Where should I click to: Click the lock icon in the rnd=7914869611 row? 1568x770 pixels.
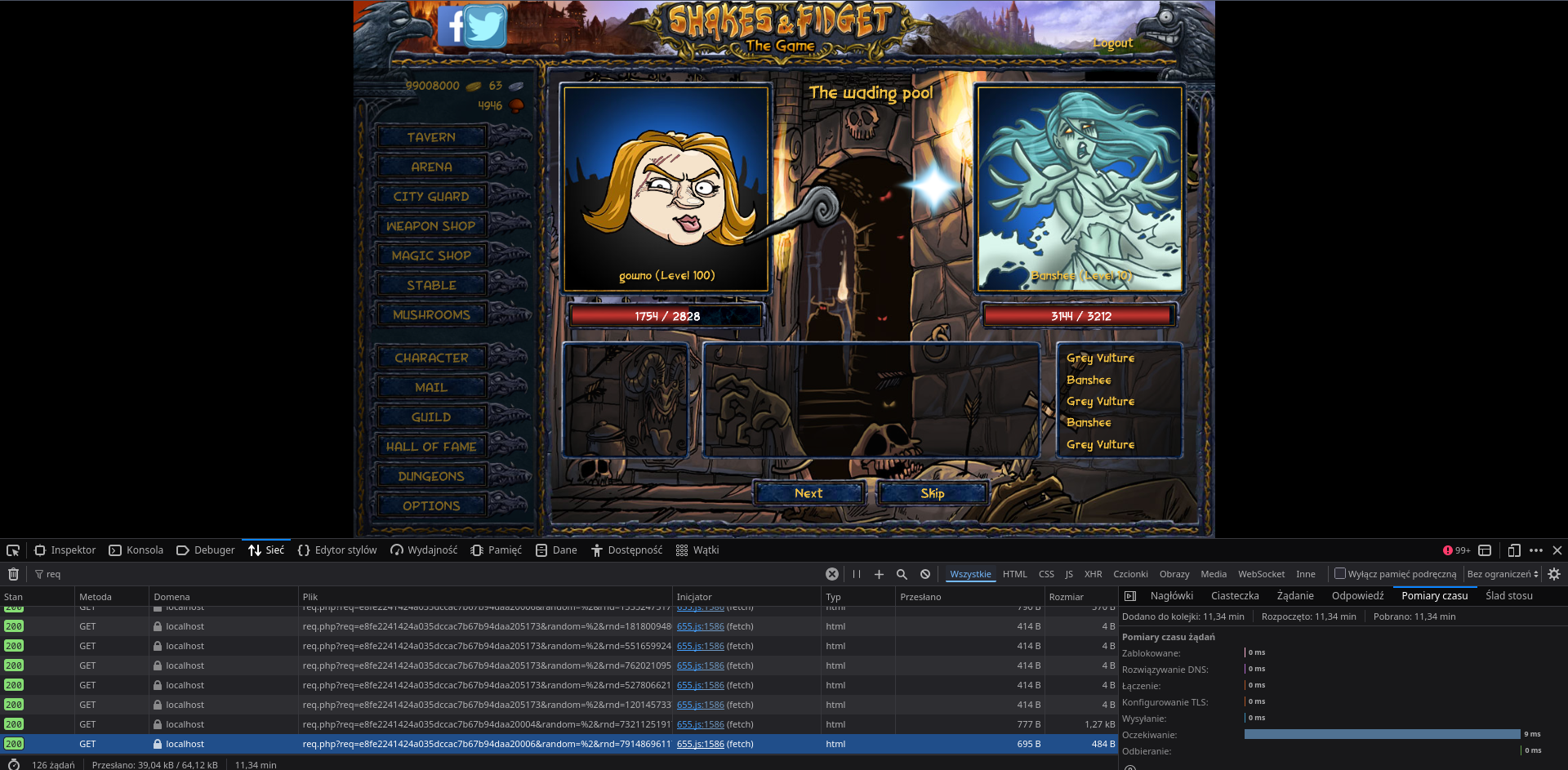[x=158, y=744]
